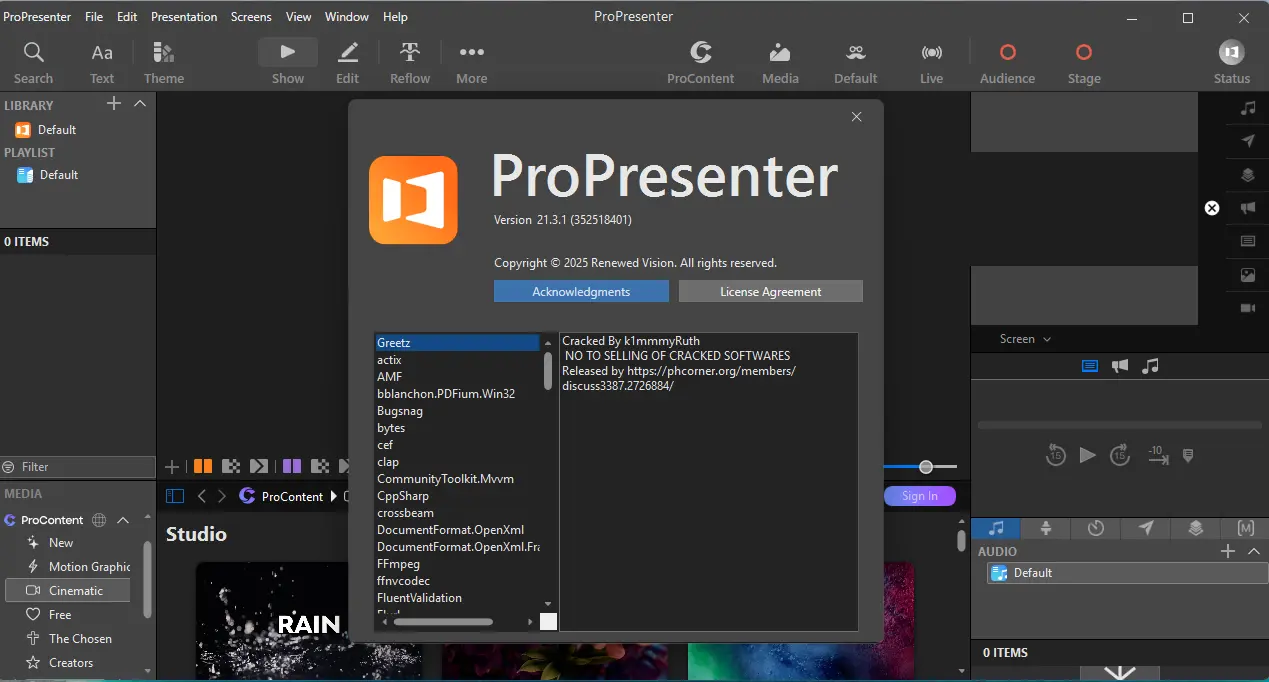Clear the media layer image icon
1269x682 pixels.
coord(1247,275)
